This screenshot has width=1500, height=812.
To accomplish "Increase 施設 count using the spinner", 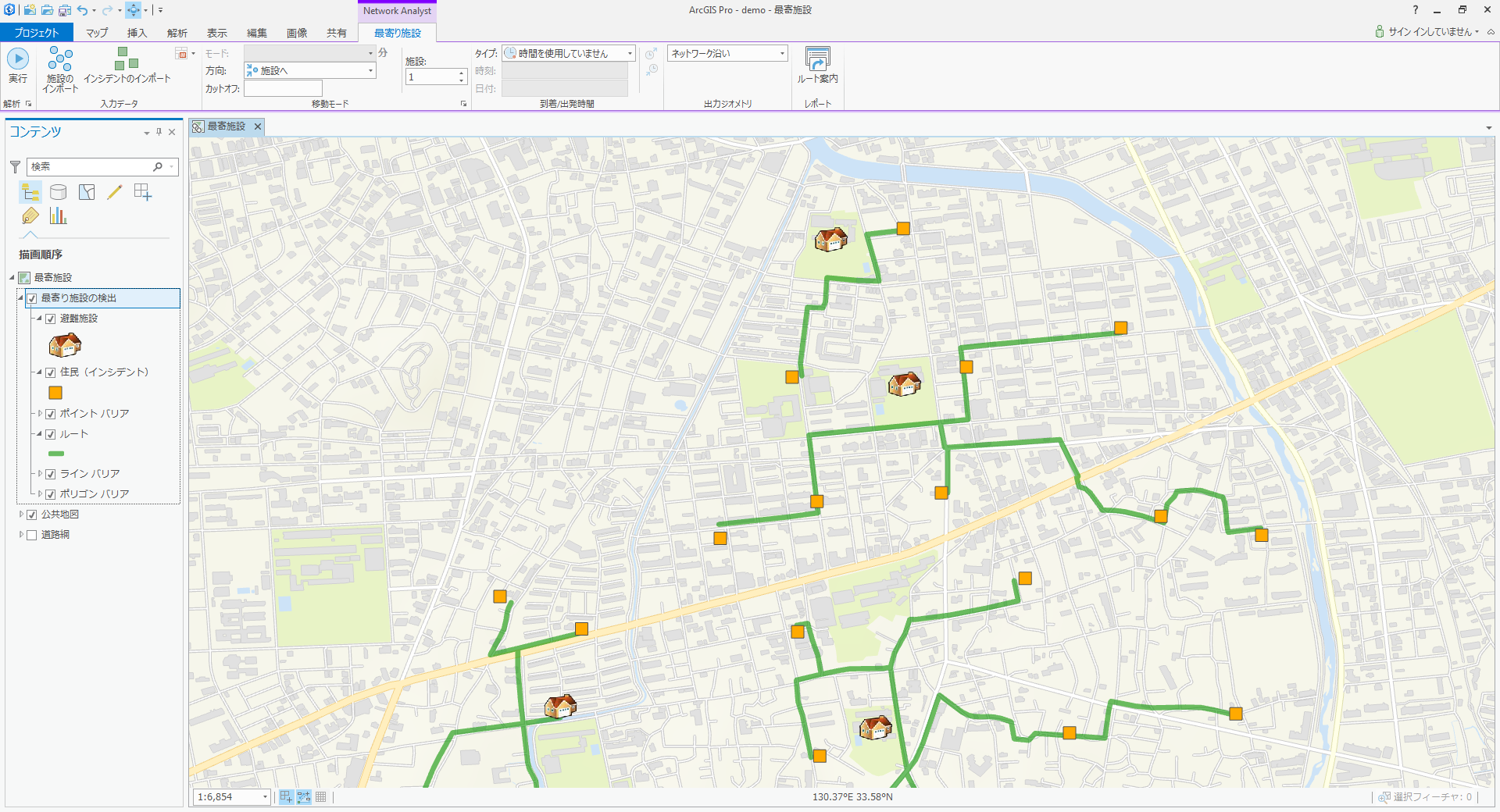I will [x=461, y=73].
